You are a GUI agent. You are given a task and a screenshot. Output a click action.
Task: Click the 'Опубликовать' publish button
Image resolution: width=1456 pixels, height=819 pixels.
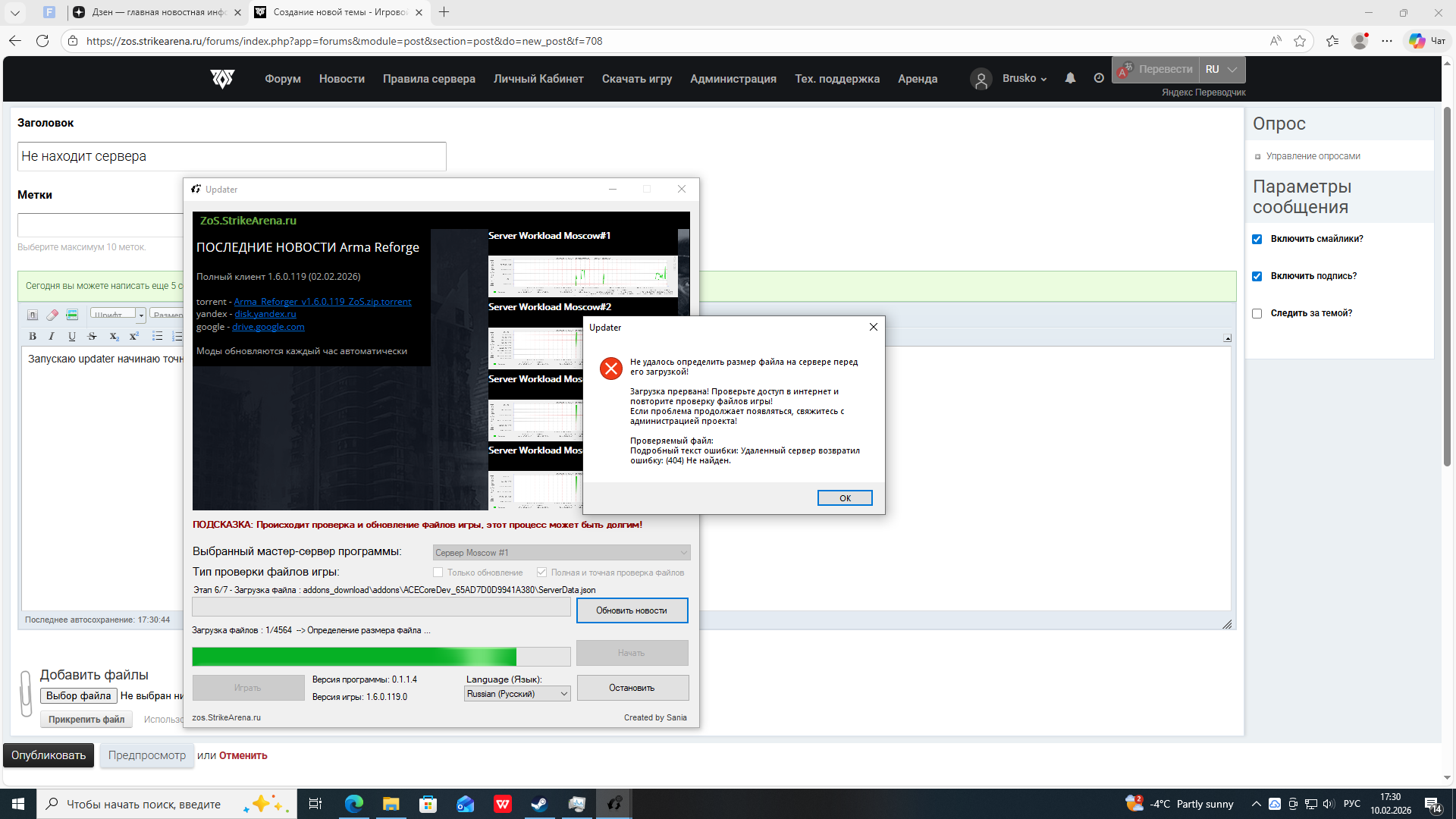pyautogui.click(x=49, y=755)
